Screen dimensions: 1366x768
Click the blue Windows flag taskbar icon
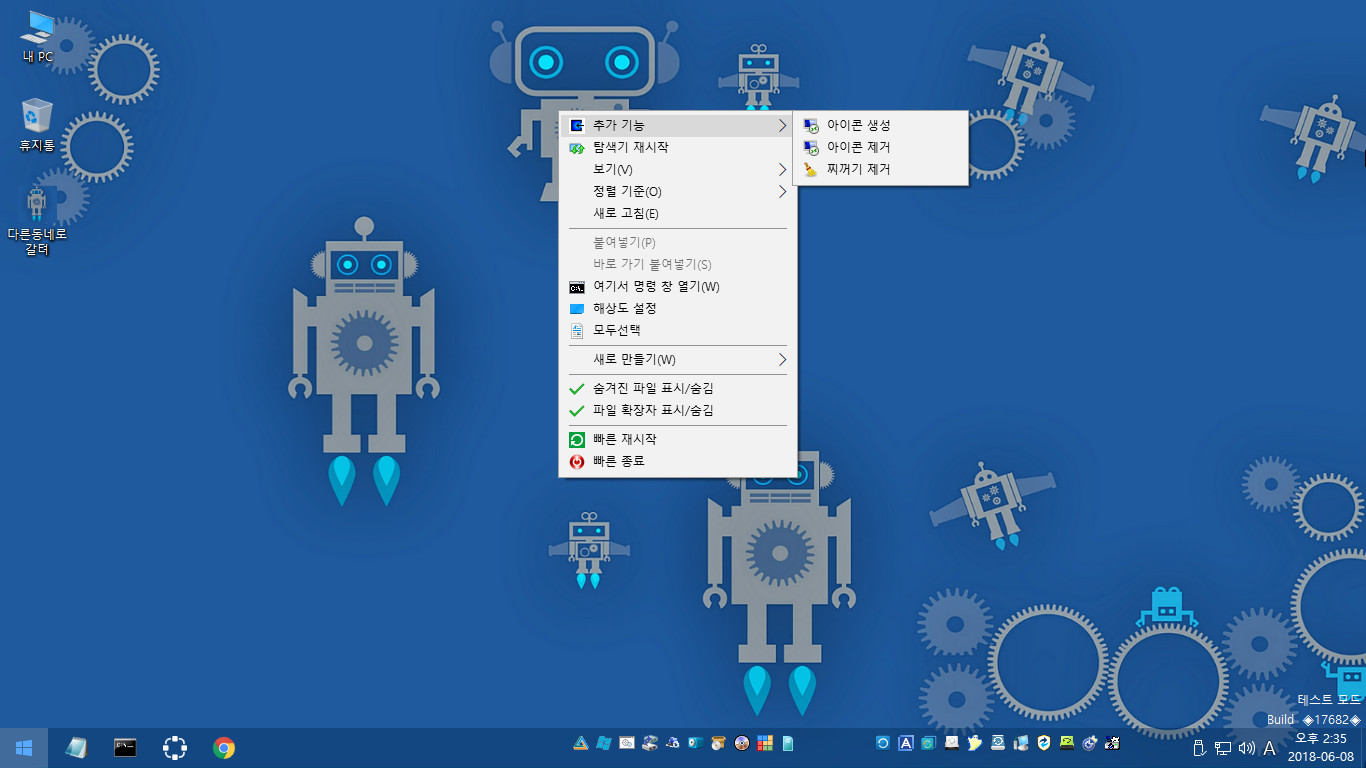coord(604,743)
